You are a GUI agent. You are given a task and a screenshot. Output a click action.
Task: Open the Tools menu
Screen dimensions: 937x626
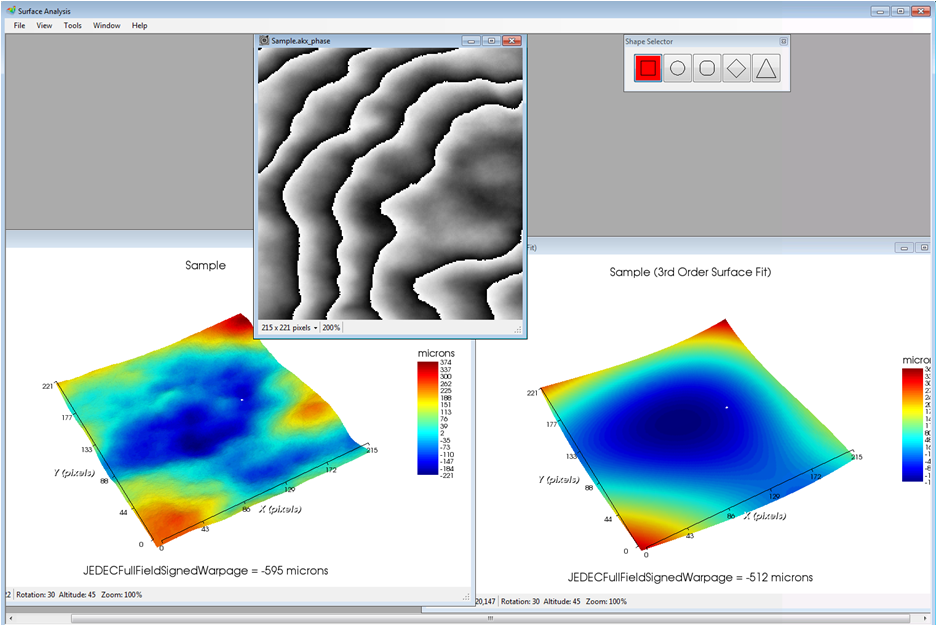click(73, 25)
